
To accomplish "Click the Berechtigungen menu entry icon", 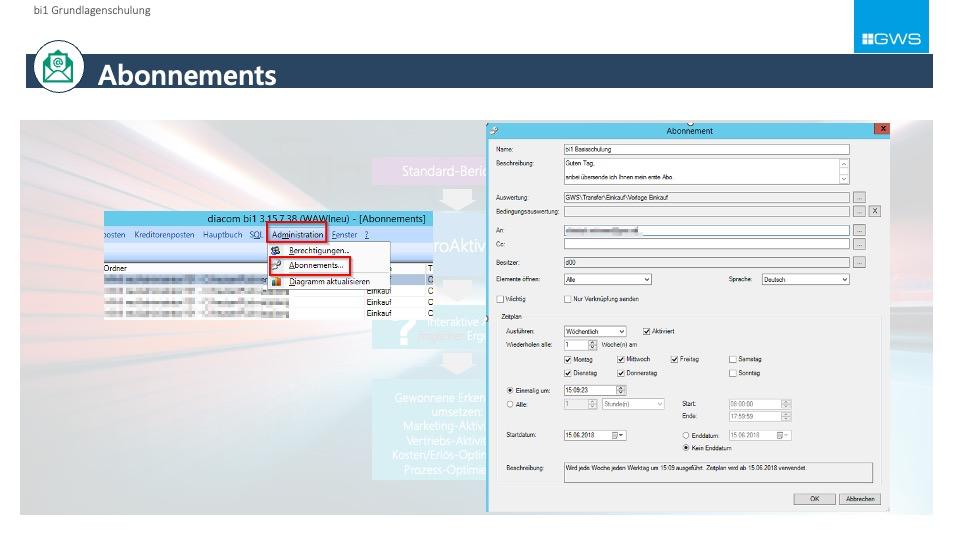I will (x=276, y=250).
